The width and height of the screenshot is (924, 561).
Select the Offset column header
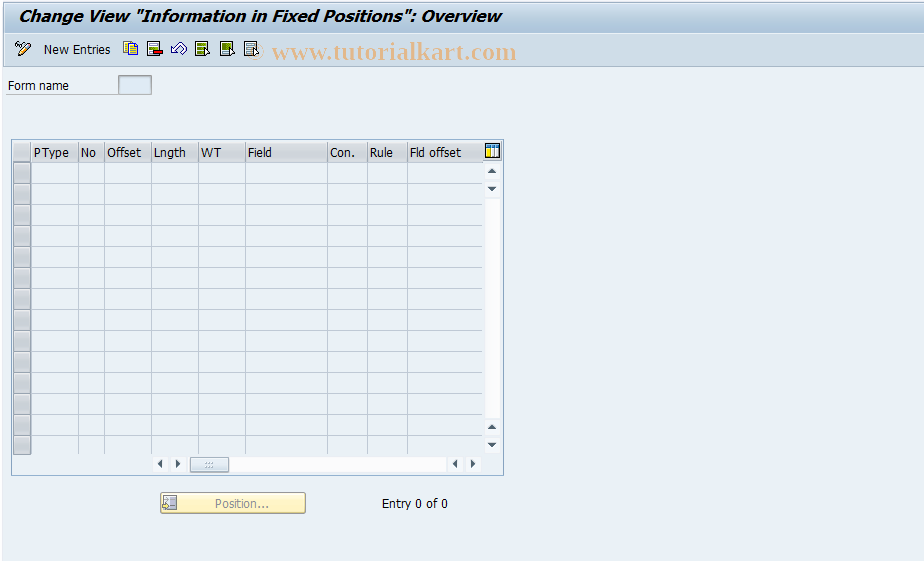click(128, 153)
